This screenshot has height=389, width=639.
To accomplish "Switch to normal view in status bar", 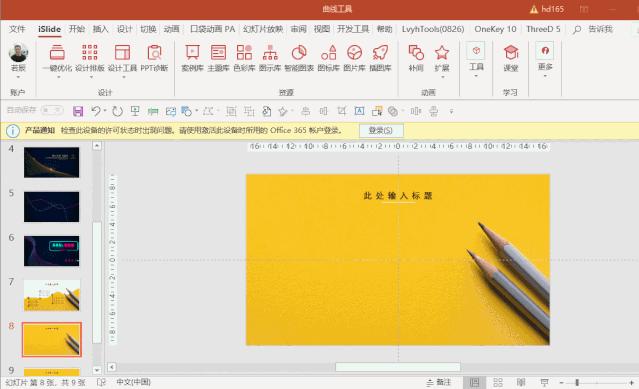I will click(x=474, y=382).
